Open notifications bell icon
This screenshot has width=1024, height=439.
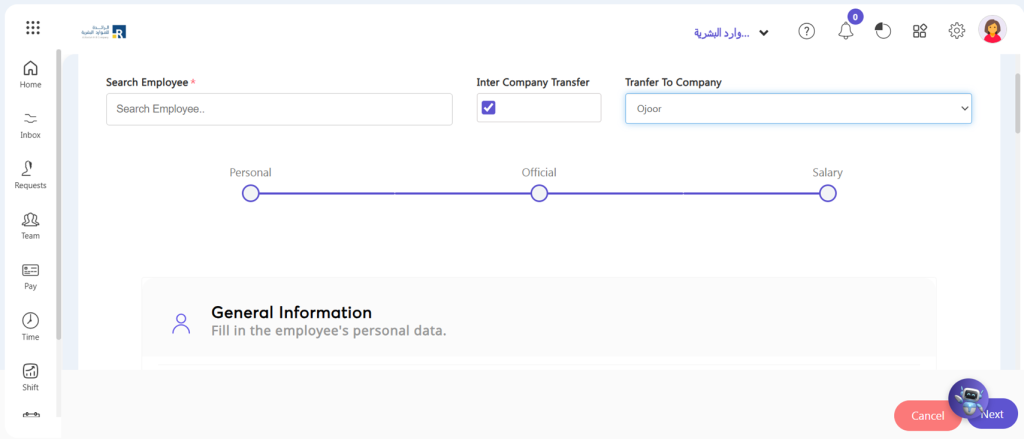(x=846, y=31)
